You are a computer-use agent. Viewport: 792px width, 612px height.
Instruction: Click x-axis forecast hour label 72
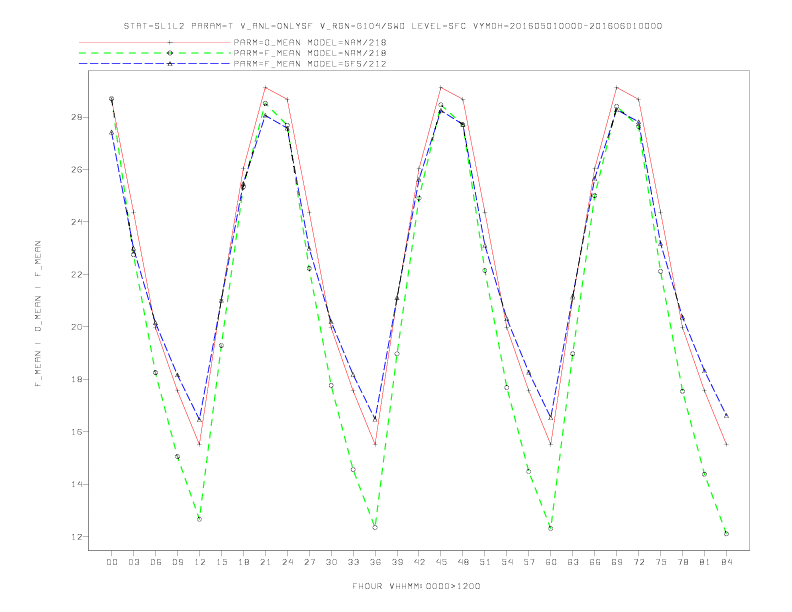click(x=638, y=562)
